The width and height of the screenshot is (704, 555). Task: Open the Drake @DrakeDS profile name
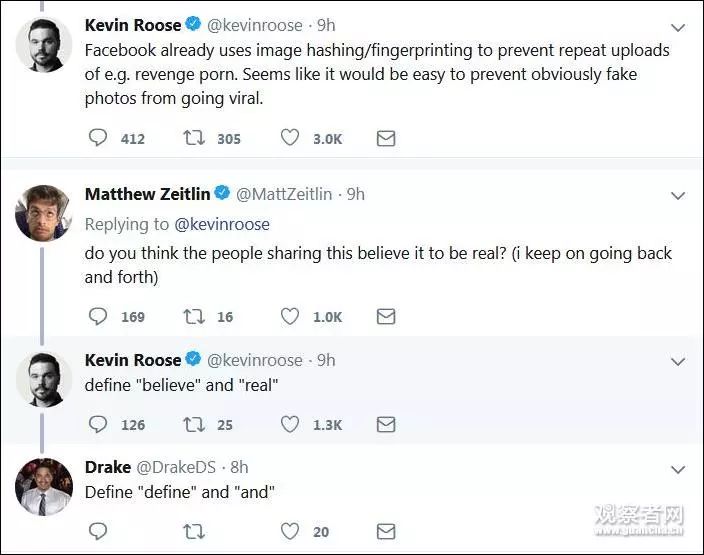108,467
